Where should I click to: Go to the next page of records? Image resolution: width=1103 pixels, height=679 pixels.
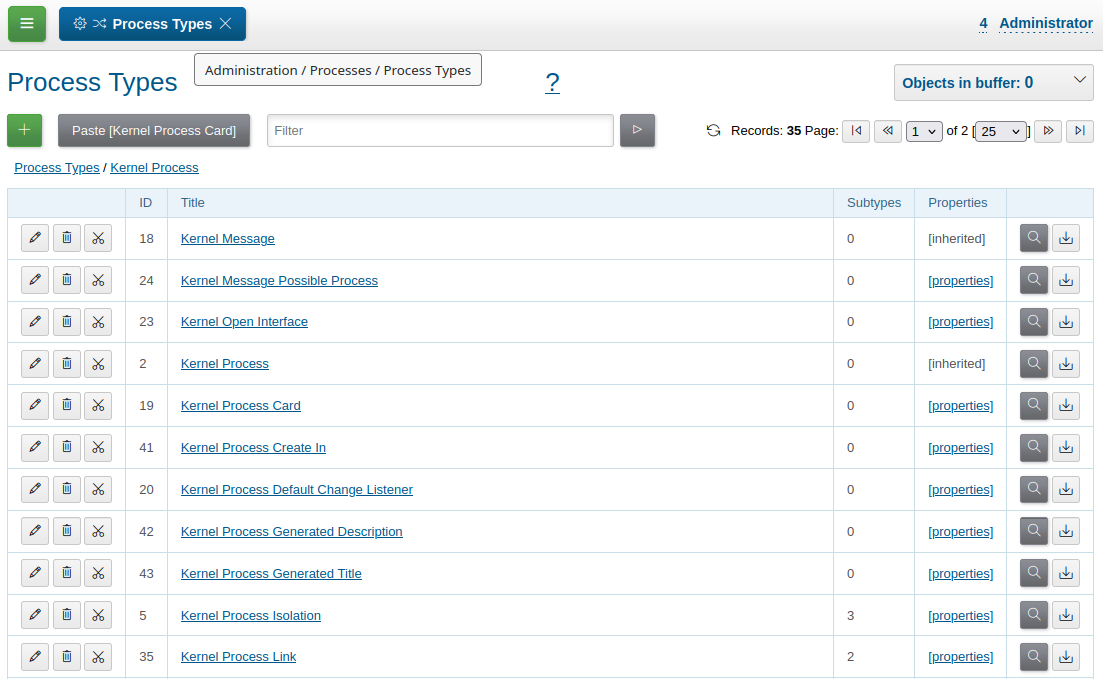click(x=1048, y=131)
